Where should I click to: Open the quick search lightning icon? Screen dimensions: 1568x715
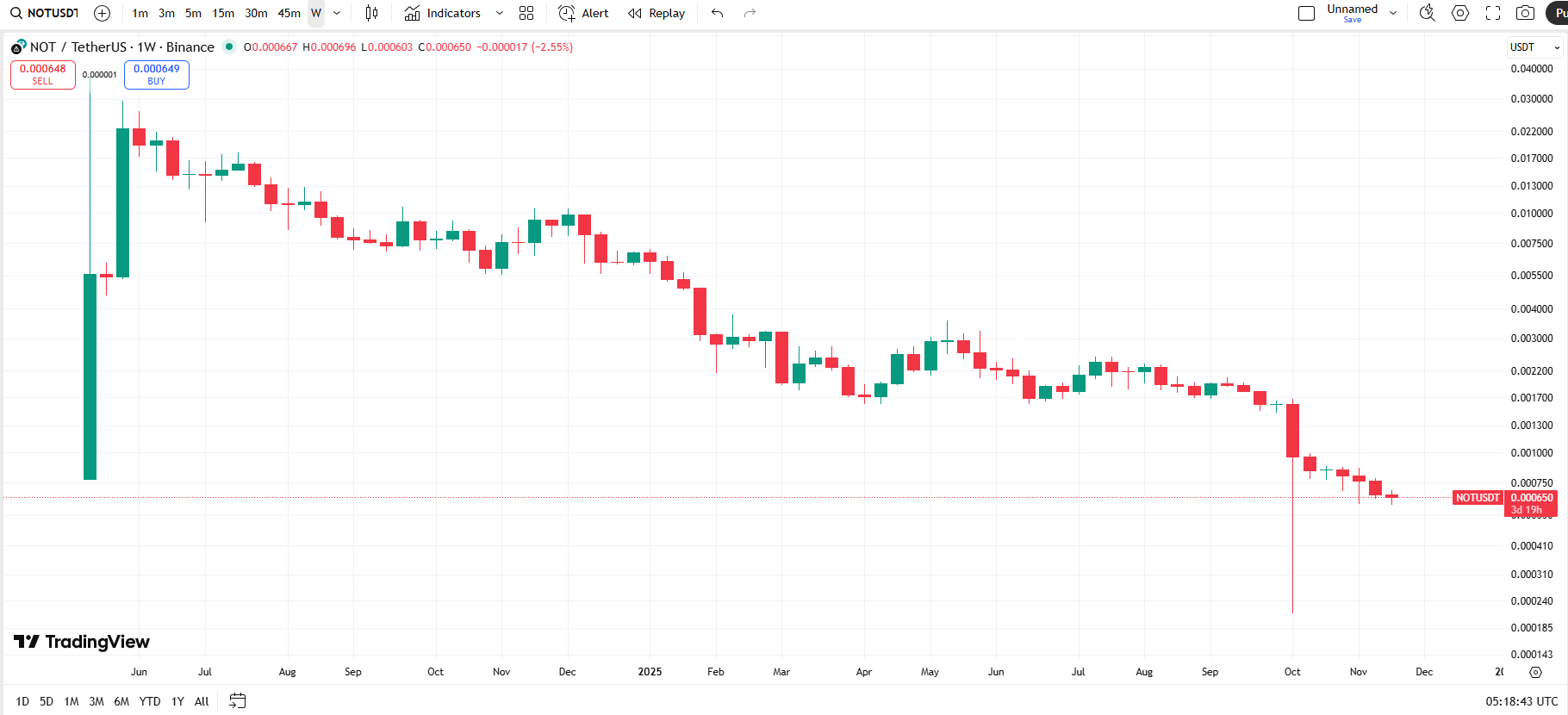(1427, 13)
